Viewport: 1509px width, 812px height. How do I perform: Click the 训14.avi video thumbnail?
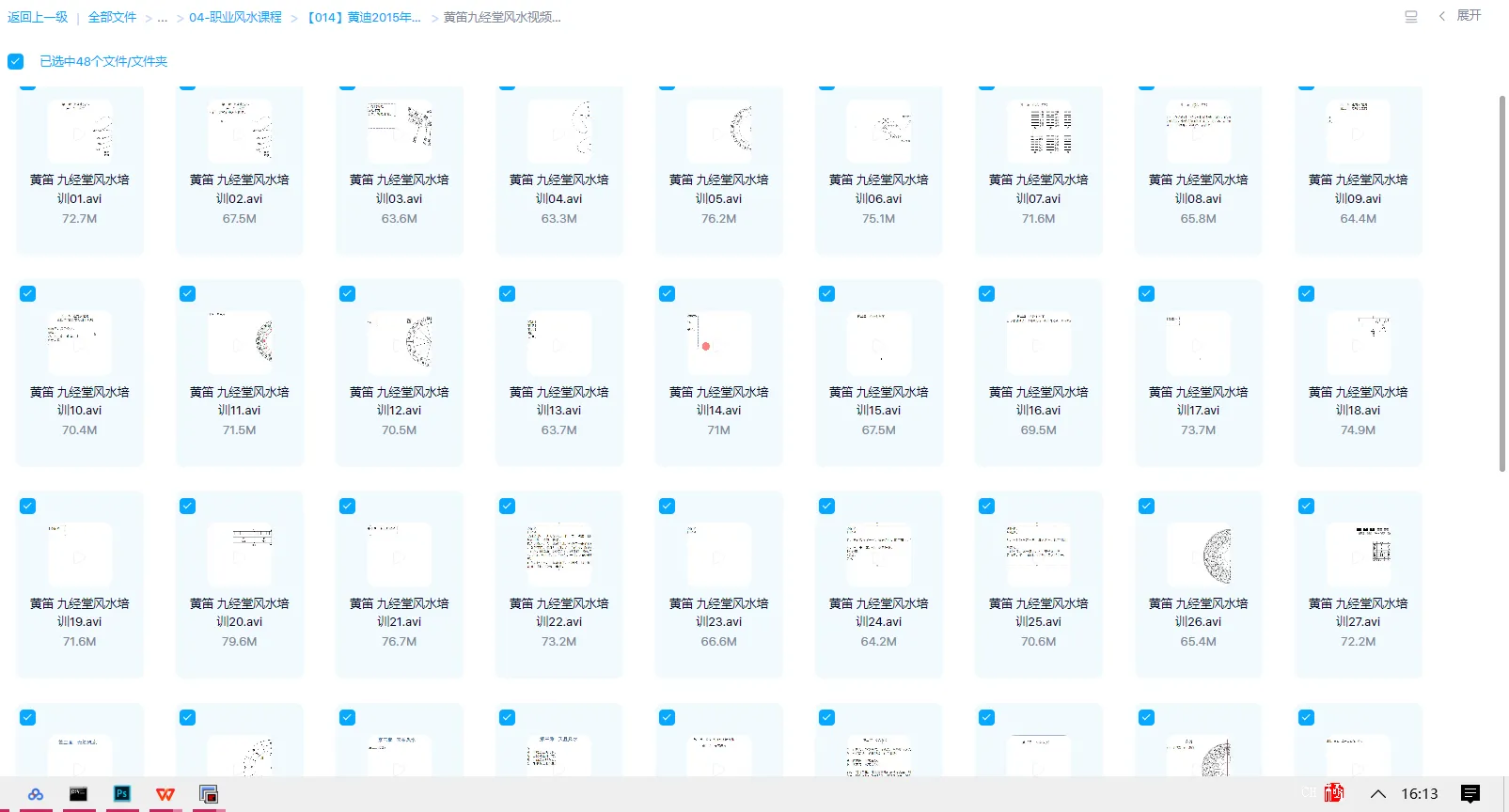click(718, 344)
